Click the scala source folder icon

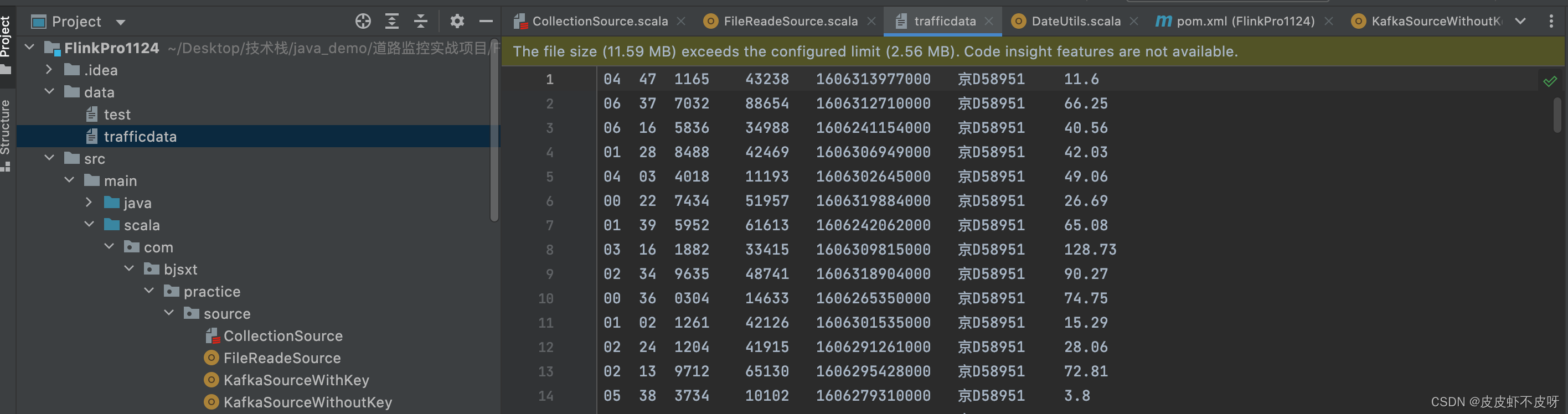111,224
